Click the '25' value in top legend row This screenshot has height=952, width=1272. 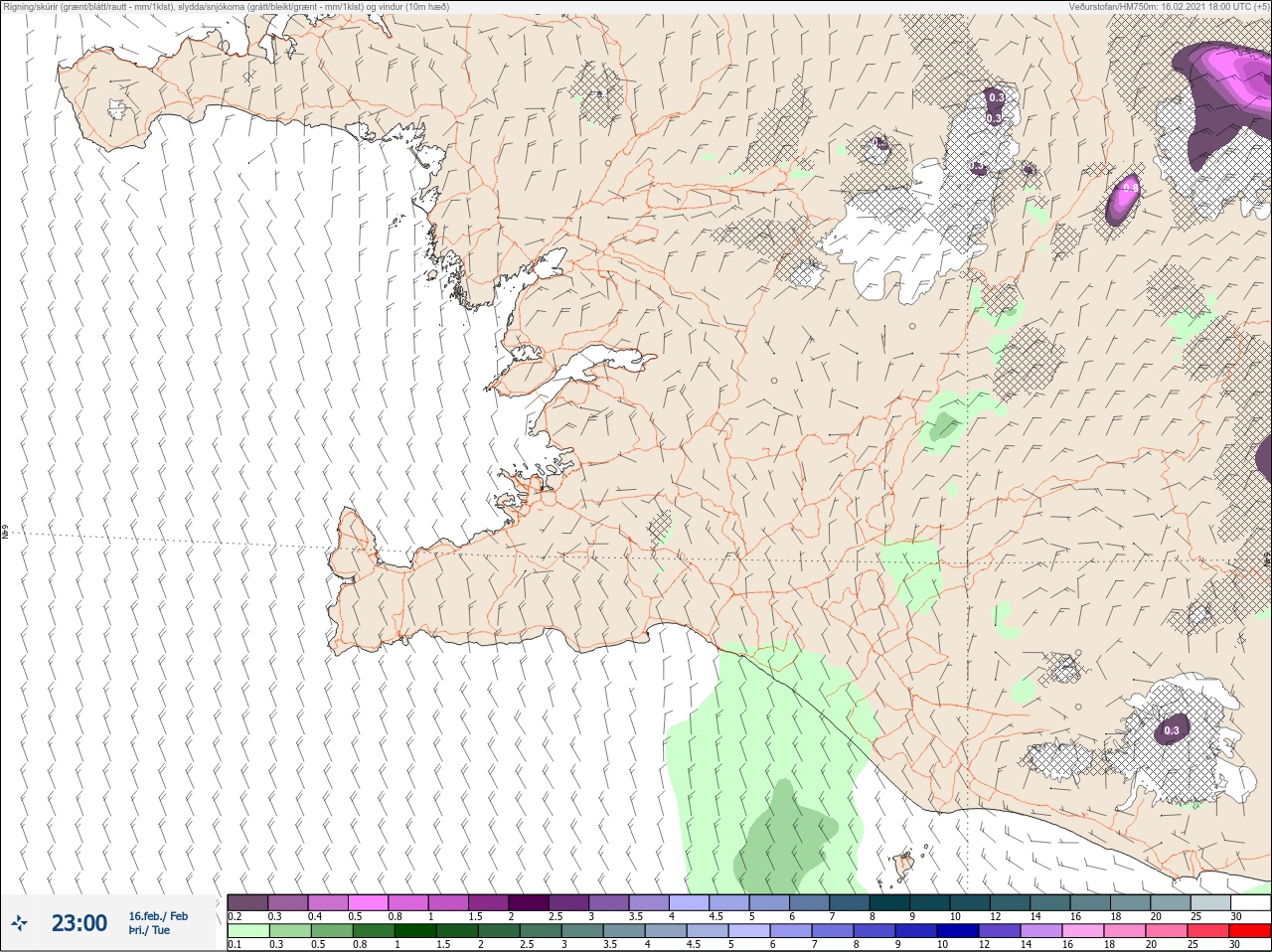pos(1195,916)
